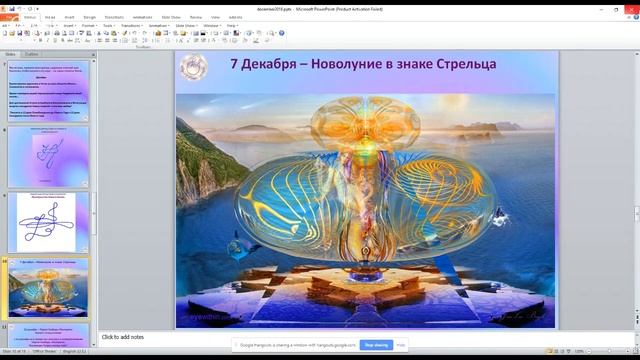Align text left
The width and height of the screenshot is (640, 360).
99,41
